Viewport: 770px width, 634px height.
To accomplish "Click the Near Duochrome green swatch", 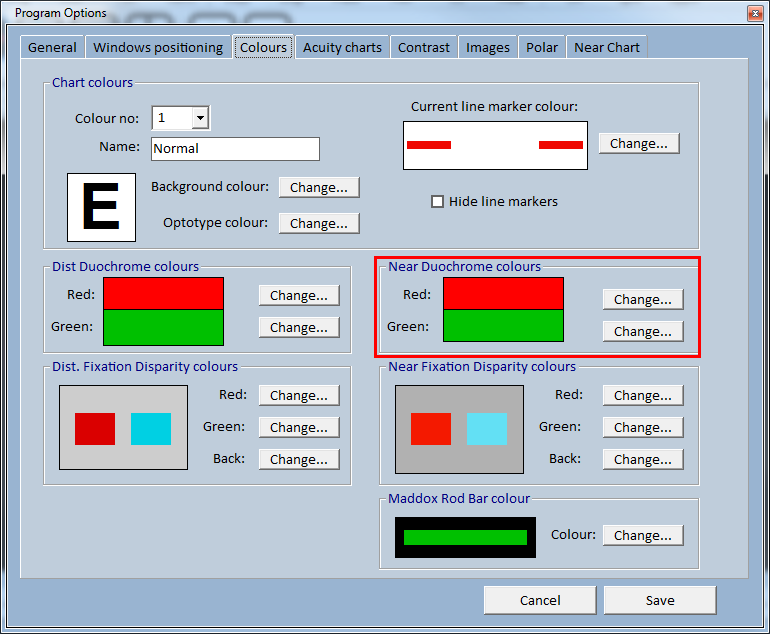I will [503, 326].
